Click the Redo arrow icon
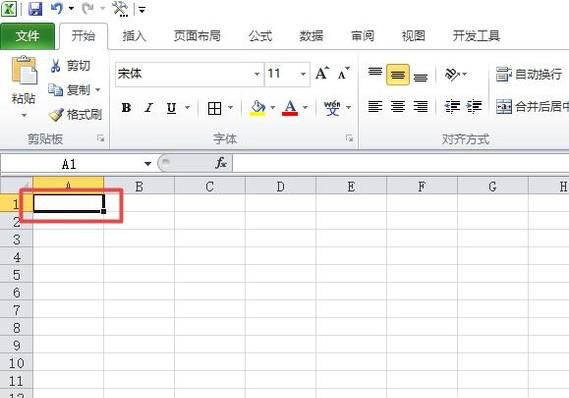569x398 pixels. click(87, 8)
